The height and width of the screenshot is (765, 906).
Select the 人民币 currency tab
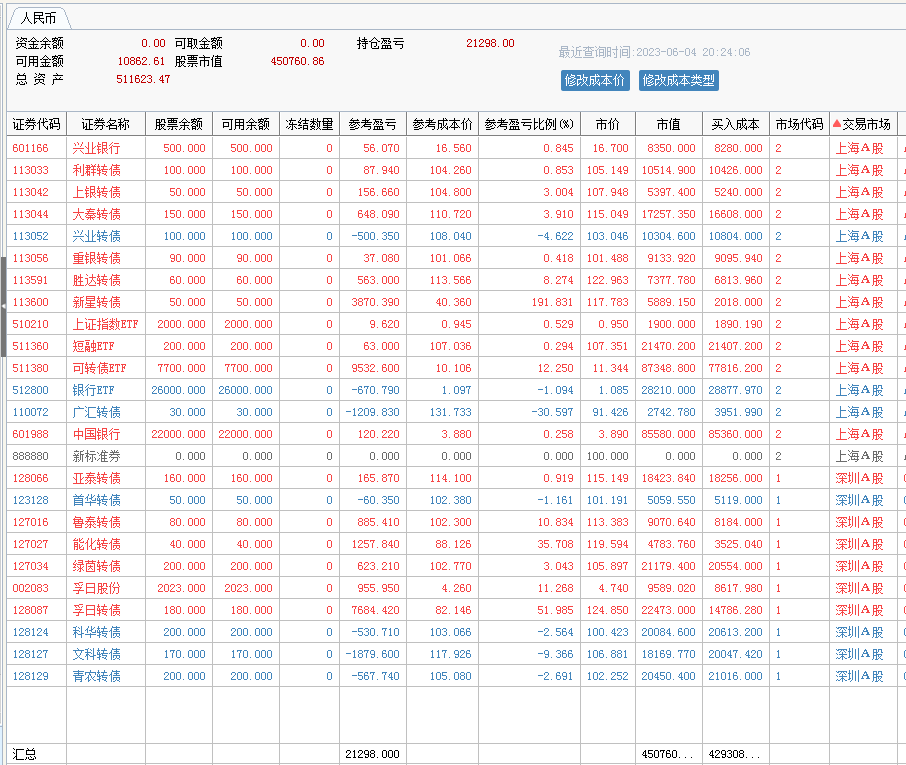point(39,18)
